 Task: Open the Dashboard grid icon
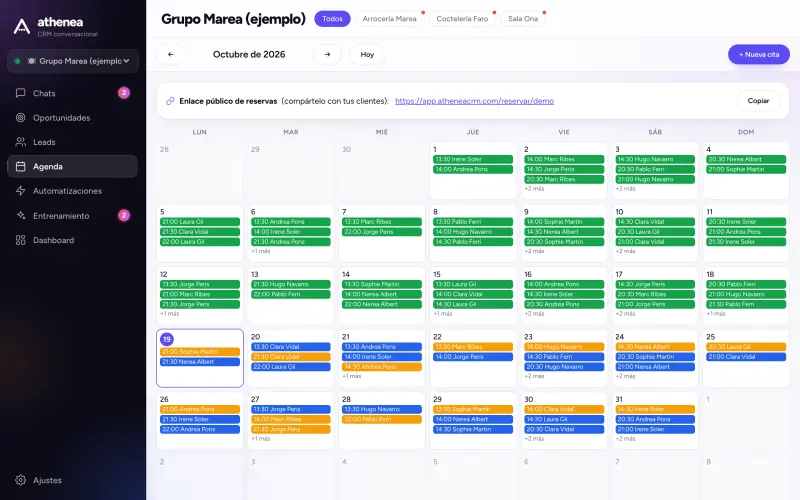(x=20, y=240)
